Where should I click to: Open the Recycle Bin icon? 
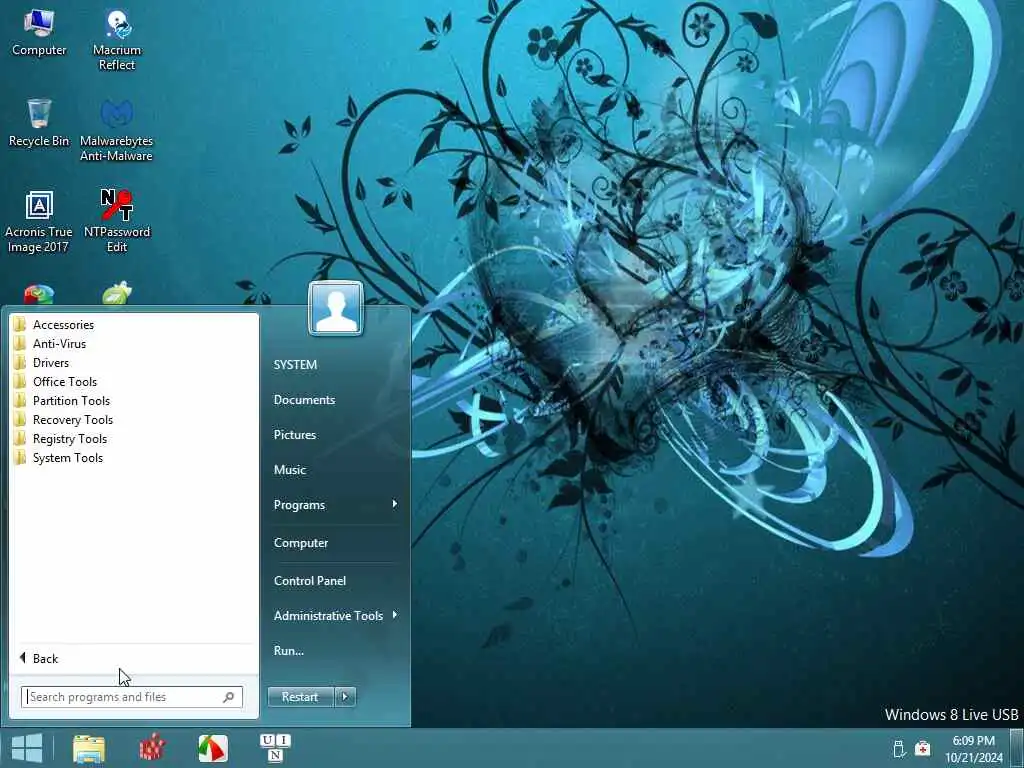click(39, 123)
